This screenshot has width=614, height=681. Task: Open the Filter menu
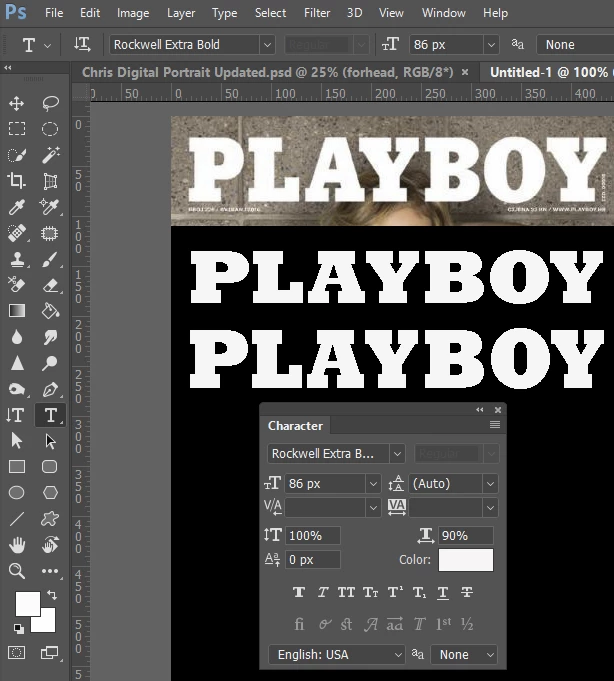coord(317,13)
